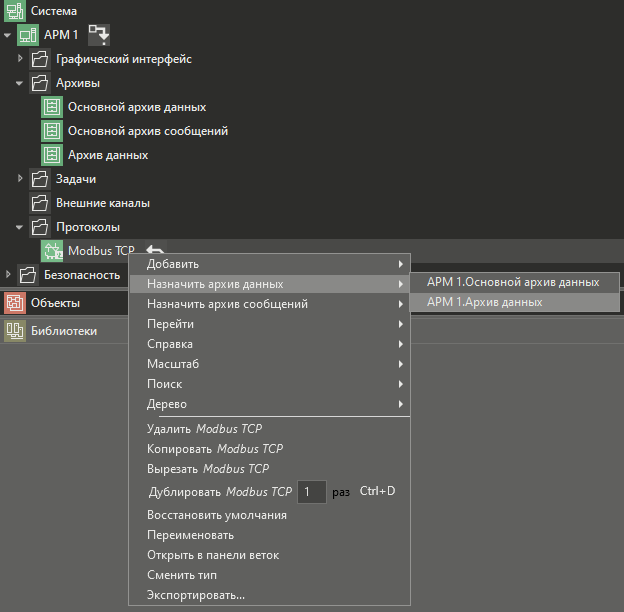Click the Основной архив сообщений archive icon
The width and height of the screenshot is (624, 612).
(52, 131)
